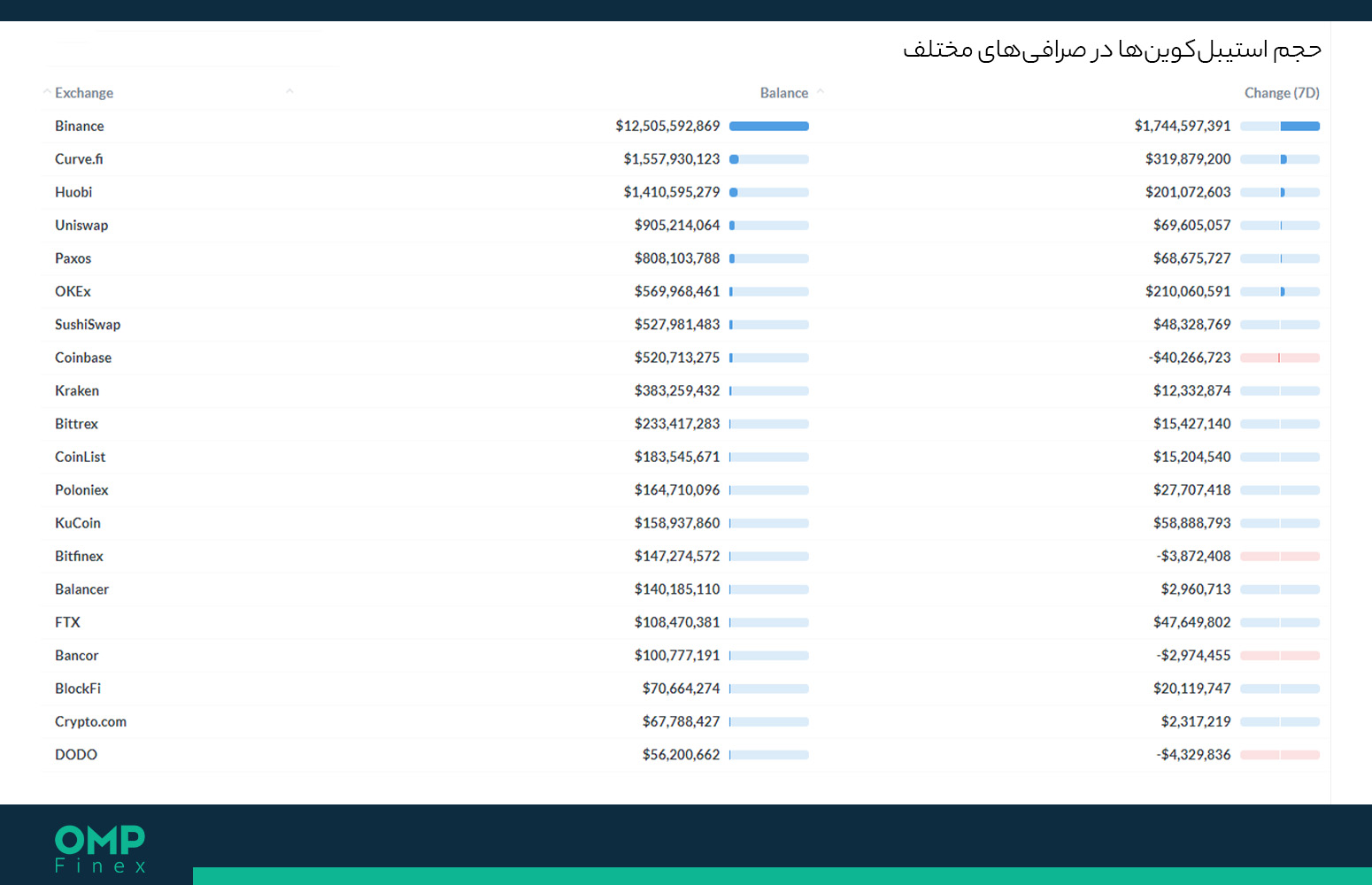Select the Balancer exchange name
1372x885 pixels.
81,589
